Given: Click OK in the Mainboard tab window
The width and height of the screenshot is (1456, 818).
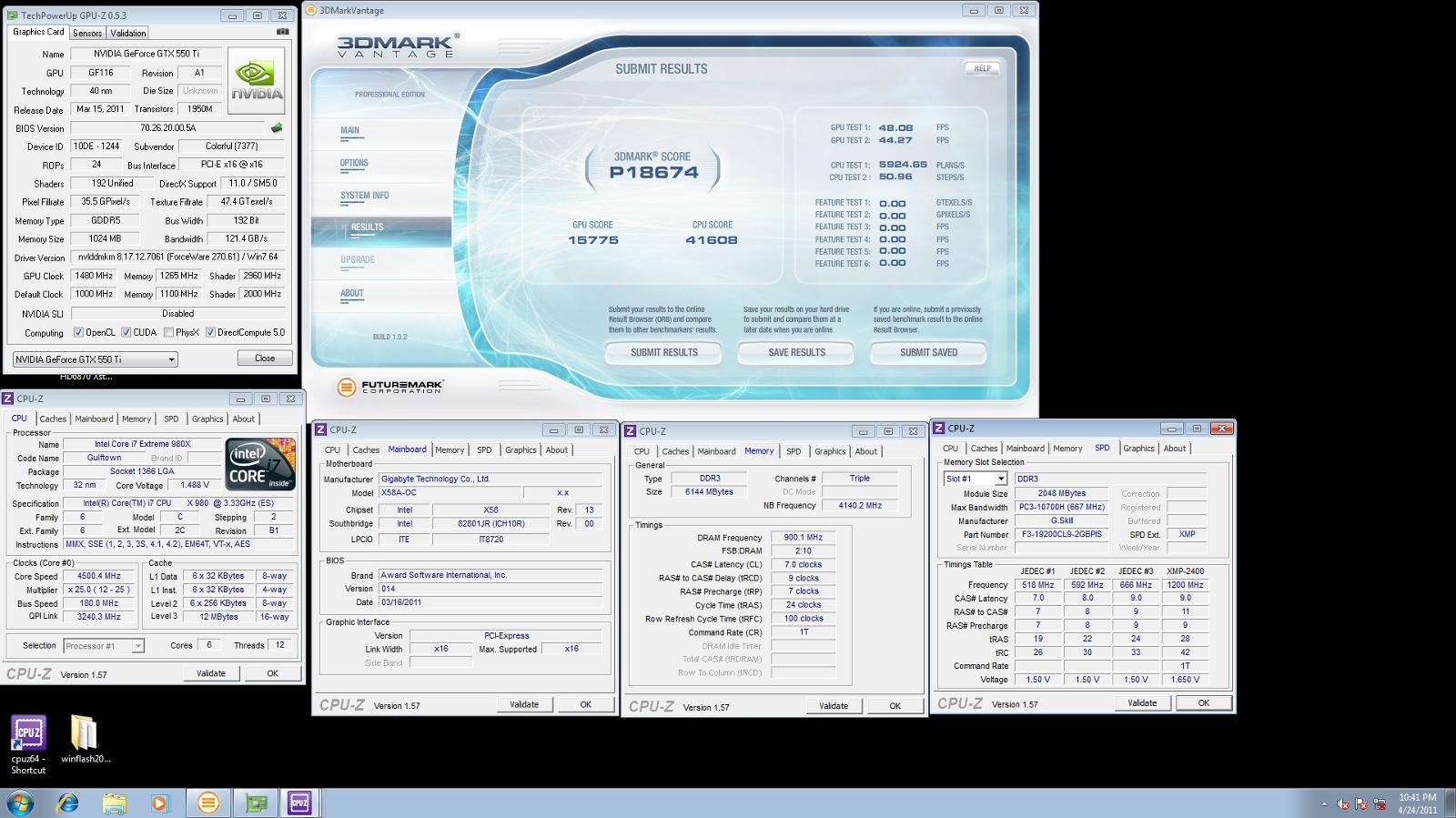Looking at the screenshot, I should (x=585, y=704).
